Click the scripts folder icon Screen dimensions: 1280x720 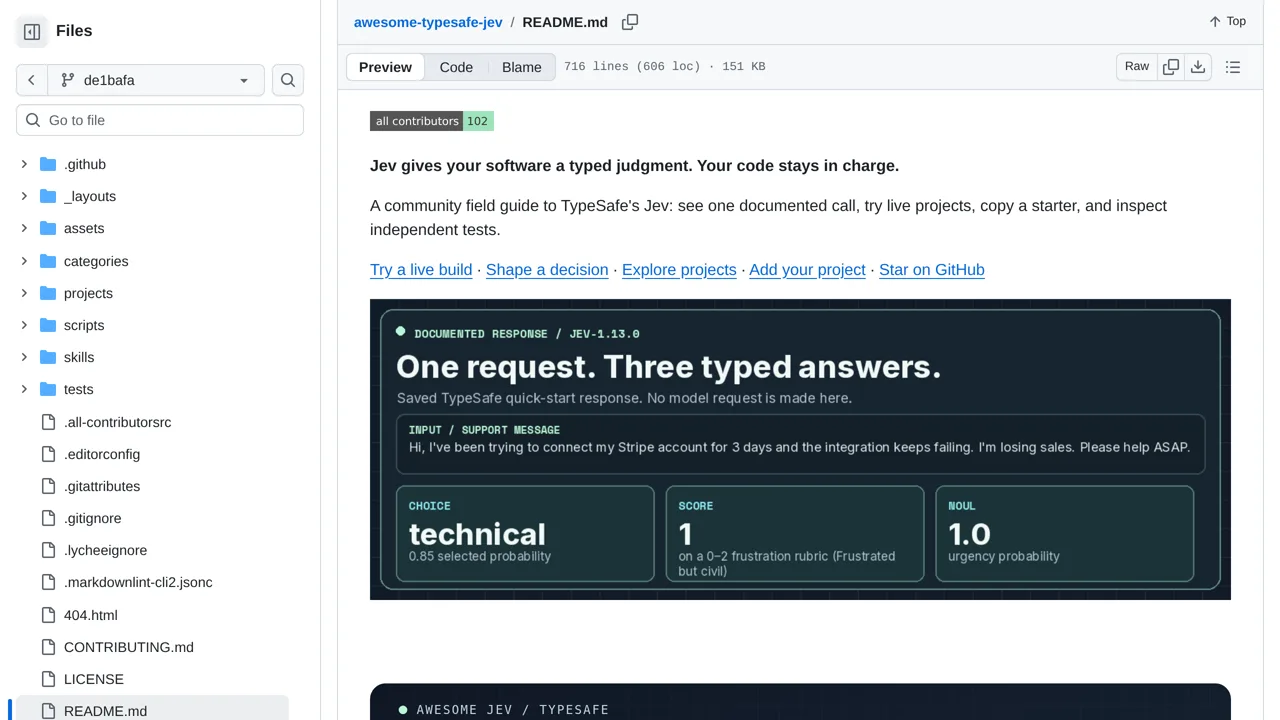48,325
